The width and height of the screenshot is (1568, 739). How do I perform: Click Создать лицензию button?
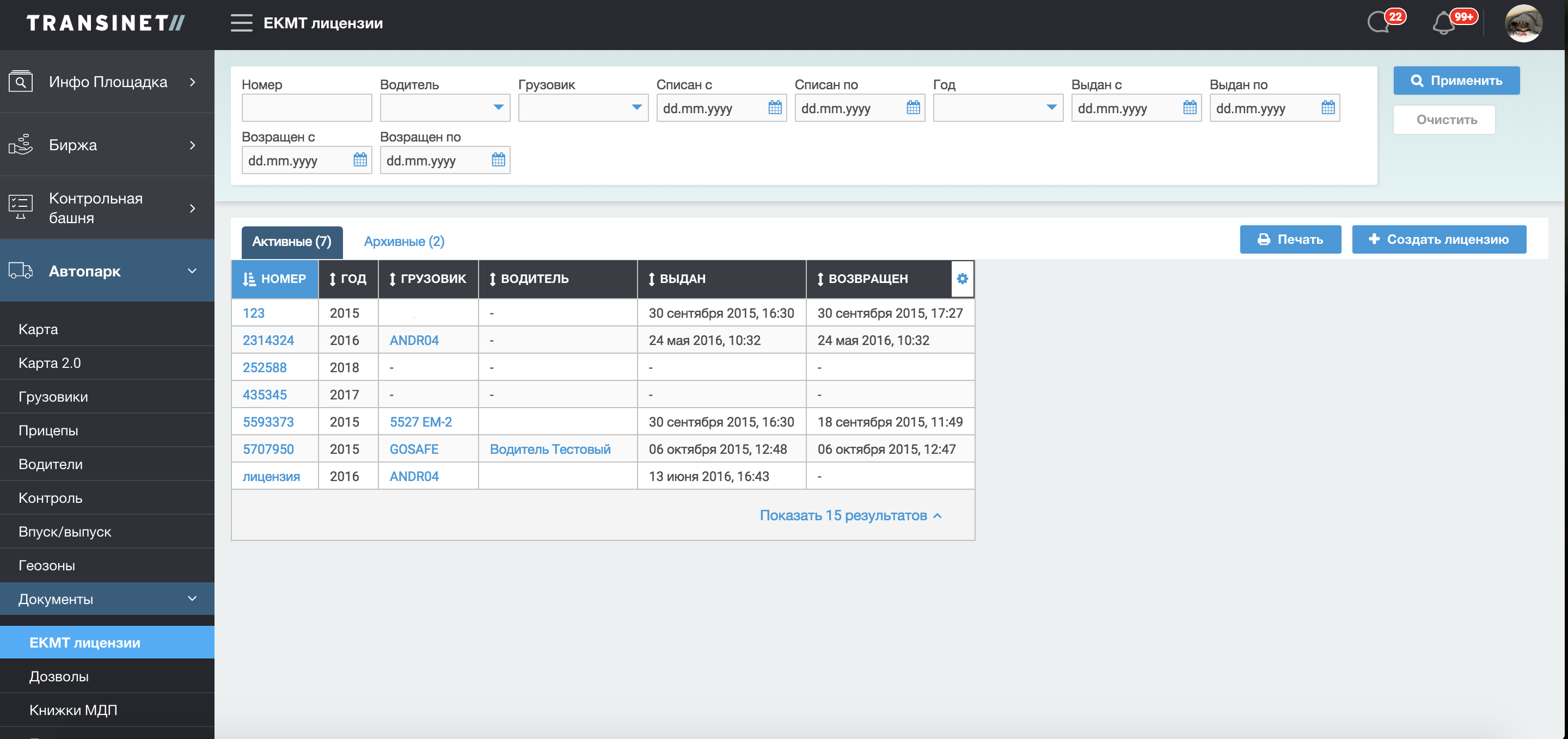1438,239
